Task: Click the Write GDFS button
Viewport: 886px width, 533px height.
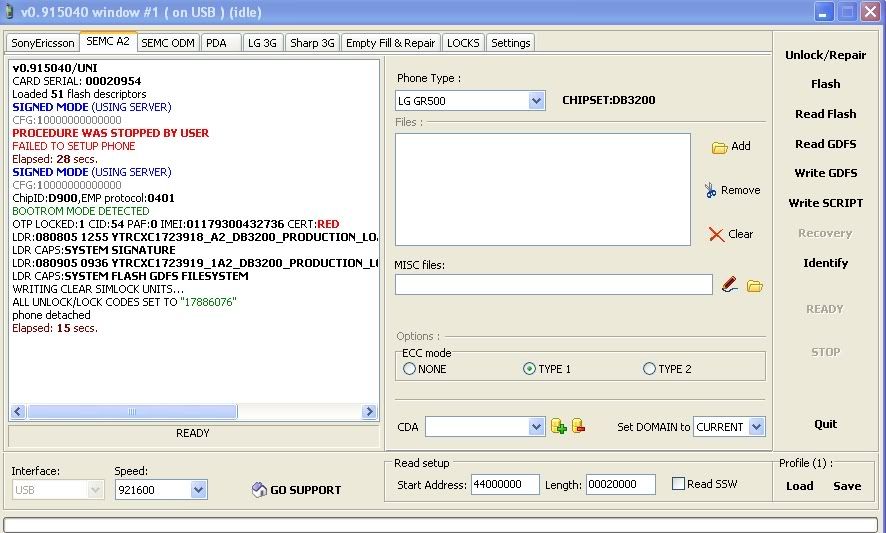Action: click(x=826, y=174)
